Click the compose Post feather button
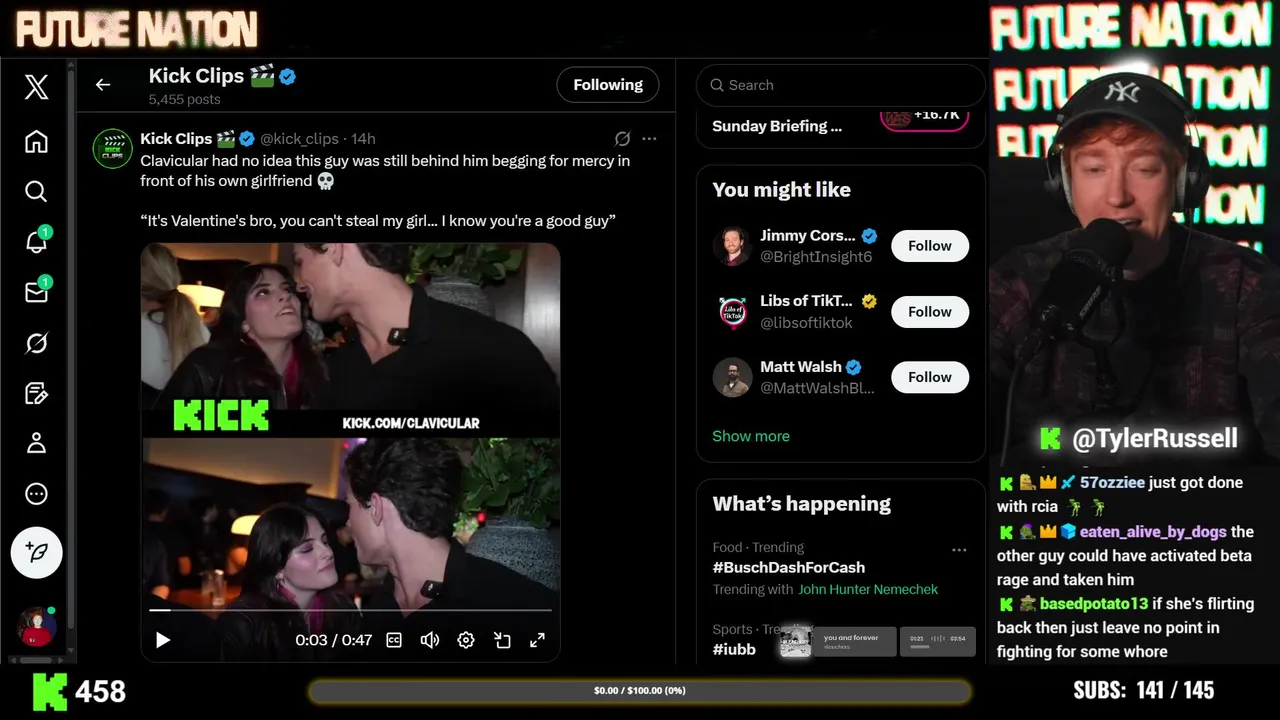 point(37,552)
